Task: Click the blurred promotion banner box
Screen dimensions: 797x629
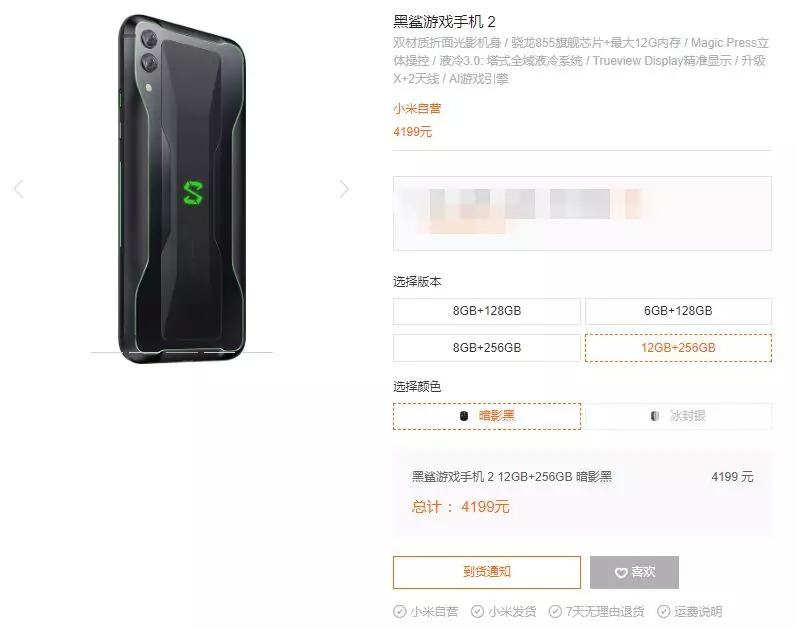Action: point(582,214)
